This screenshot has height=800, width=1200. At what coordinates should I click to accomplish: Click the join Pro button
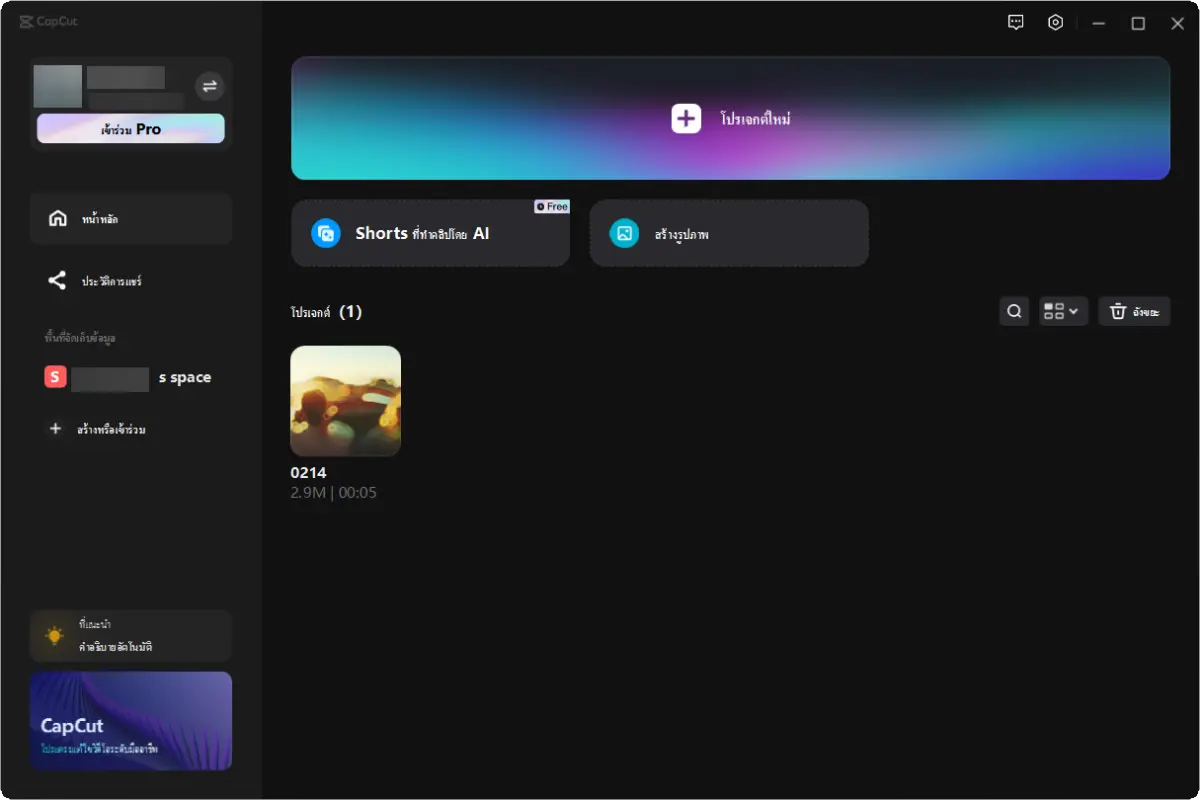[x=131, y=129]
